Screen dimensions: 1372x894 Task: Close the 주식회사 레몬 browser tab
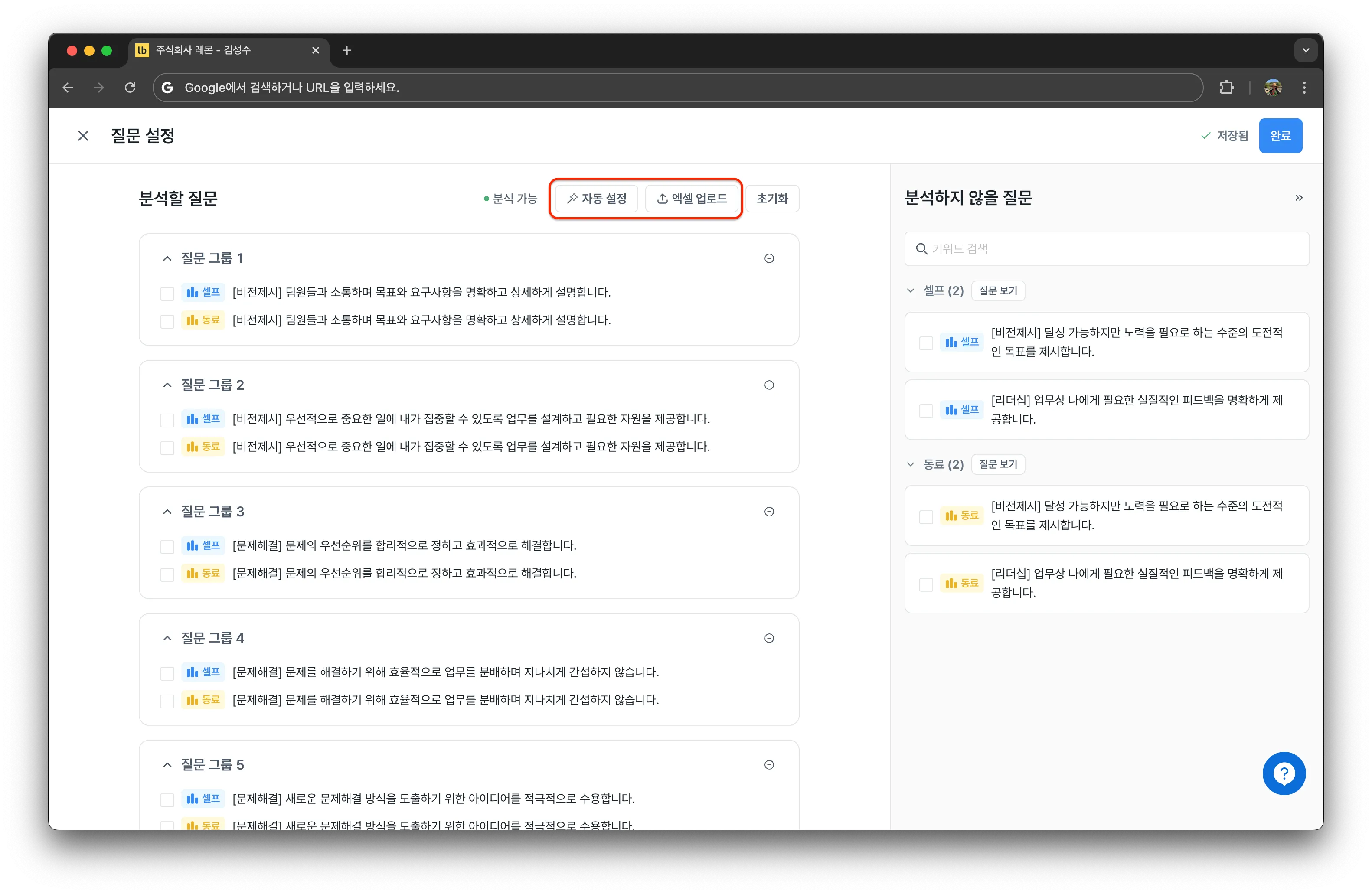[x=315, y=51]
